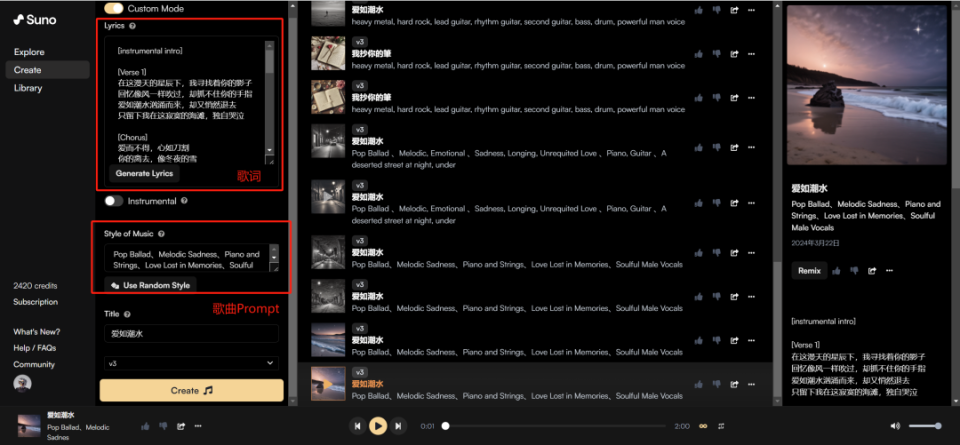Viewport: 960px width, 445px height.
Task: Go to Explore in the sidebar
Action: (29, 52)
